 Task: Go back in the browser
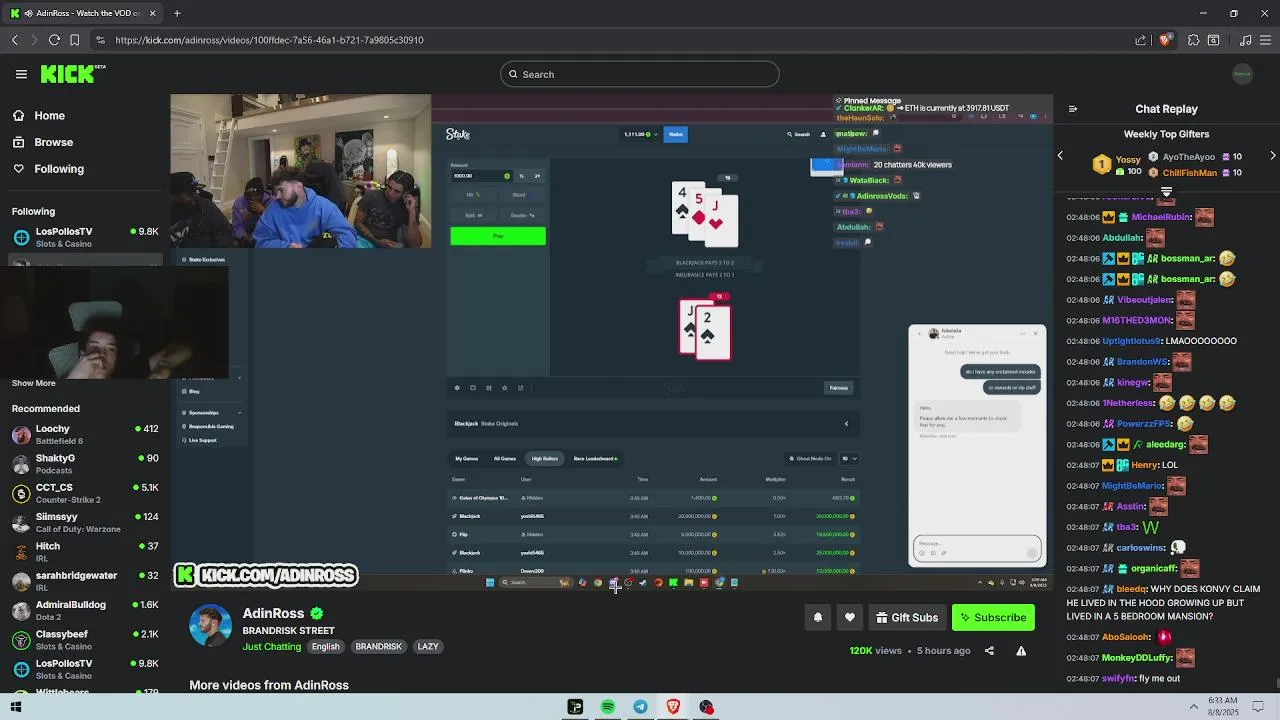coord(14,40)
